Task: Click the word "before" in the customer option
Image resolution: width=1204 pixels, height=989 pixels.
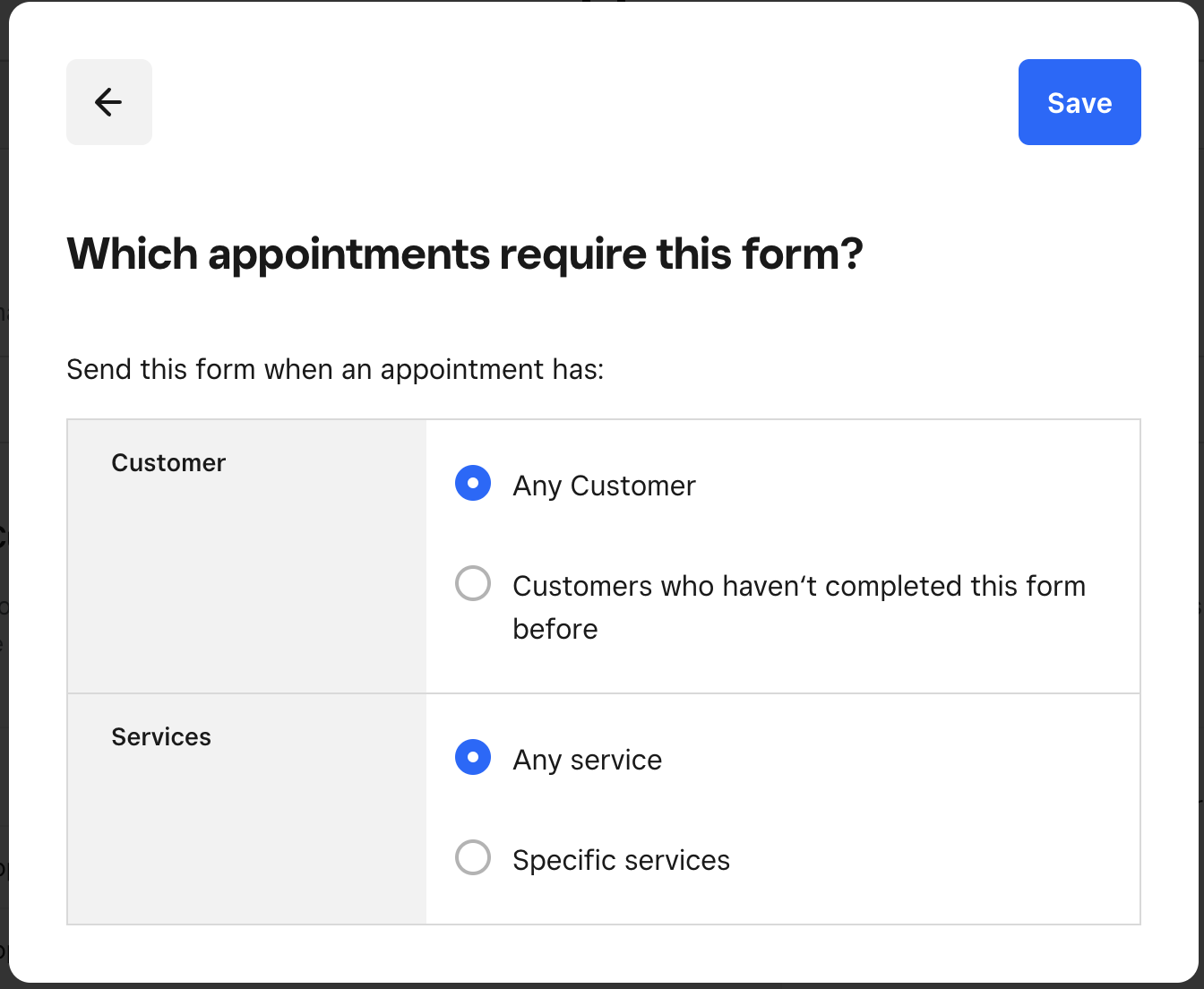Action: point(555,629)
